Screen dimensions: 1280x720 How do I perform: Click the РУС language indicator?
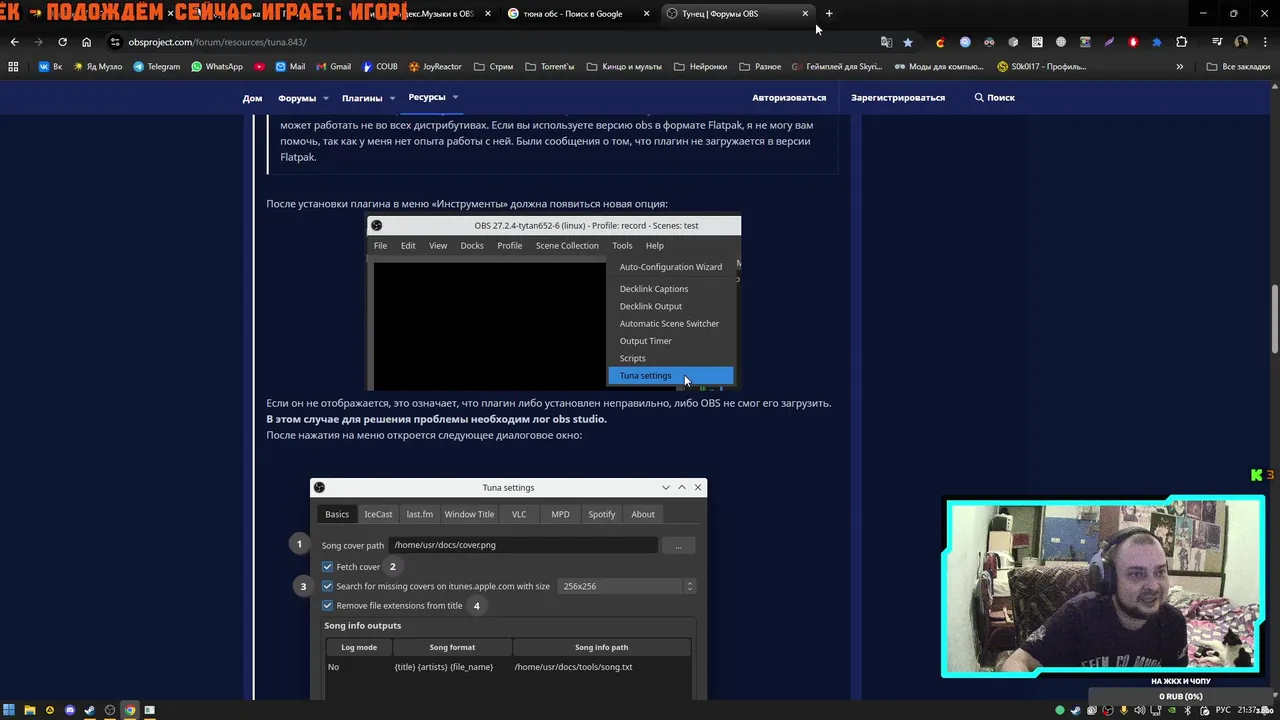click(1222, 710)
